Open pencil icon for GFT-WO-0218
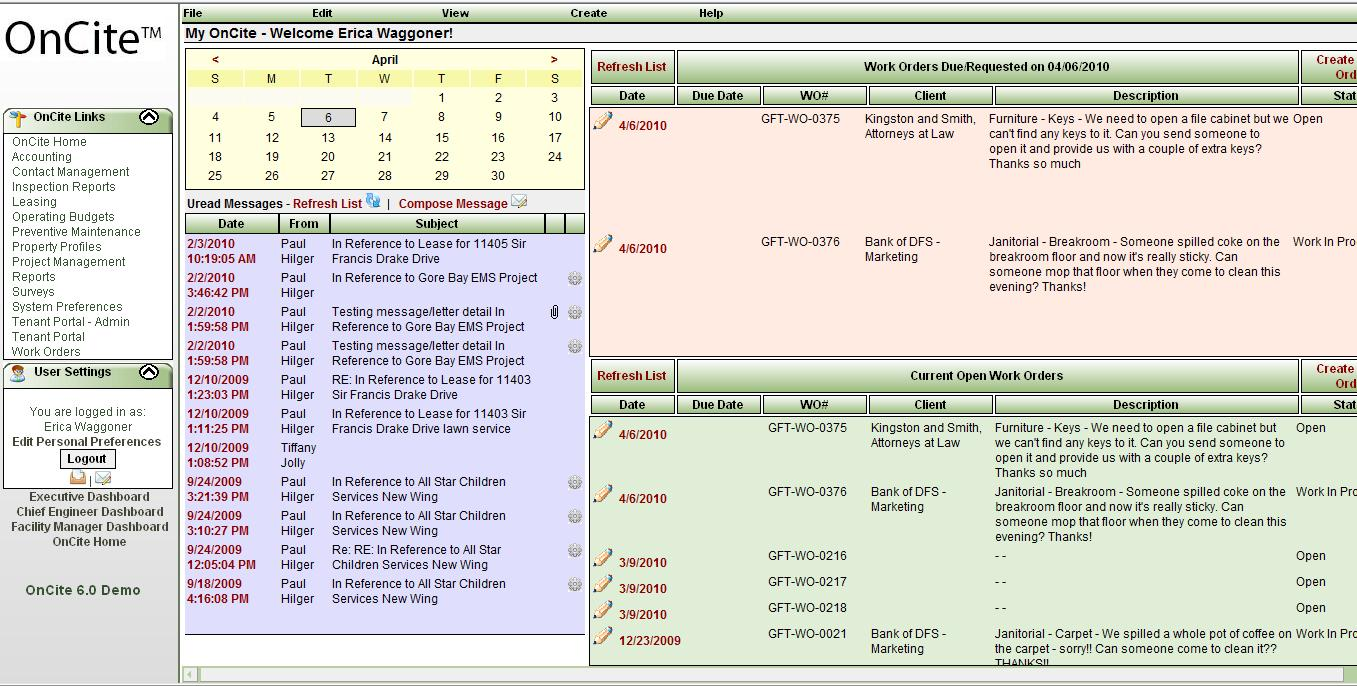 tap(602, 610)
